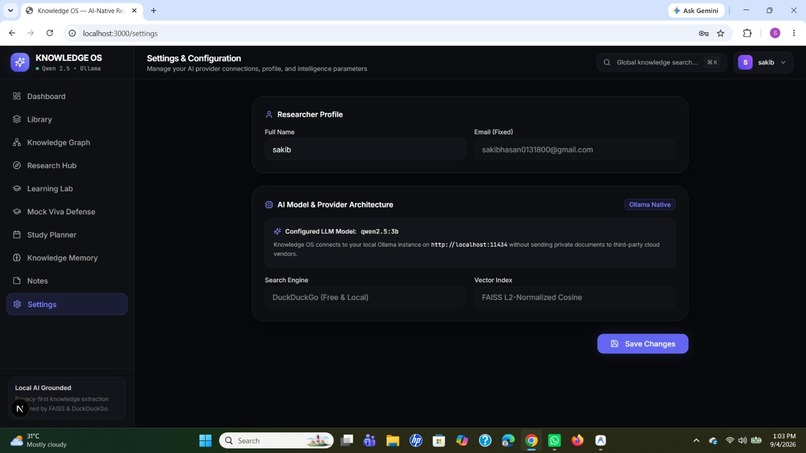Open Firefox from the taskbar
This screenshot has width=806, height=453.
[x=577, y=441]
